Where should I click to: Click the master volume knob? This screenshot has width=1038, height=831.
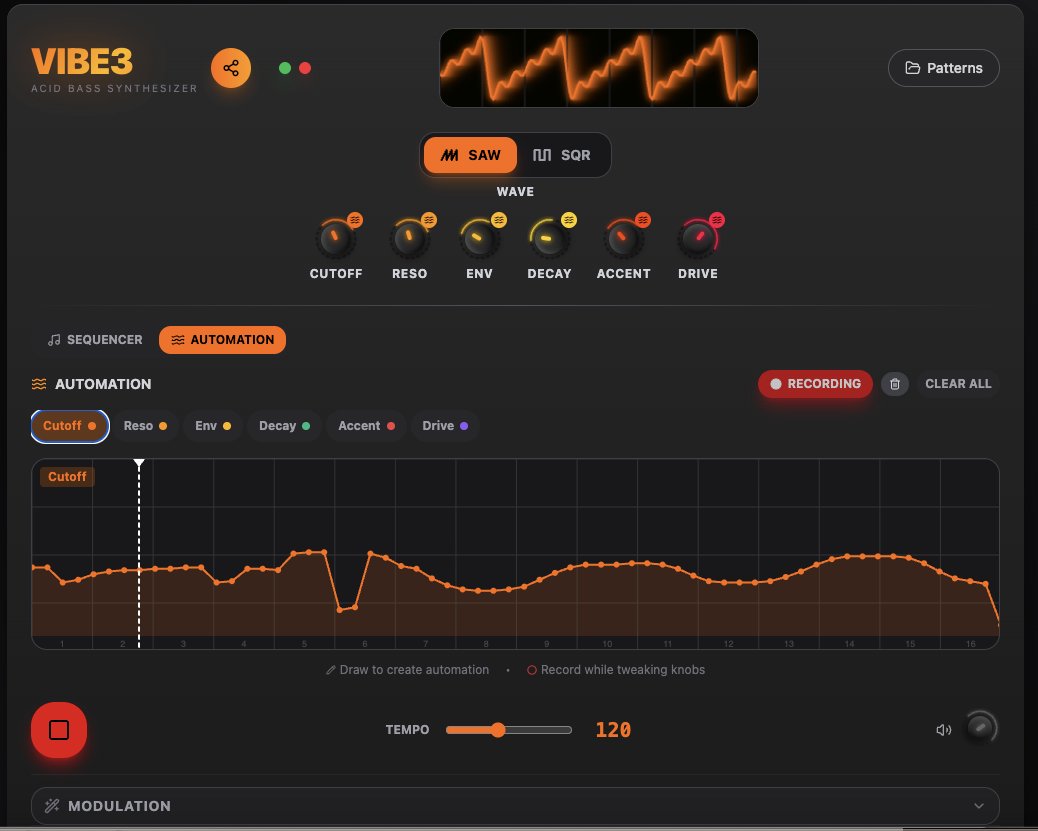(980, 728)
